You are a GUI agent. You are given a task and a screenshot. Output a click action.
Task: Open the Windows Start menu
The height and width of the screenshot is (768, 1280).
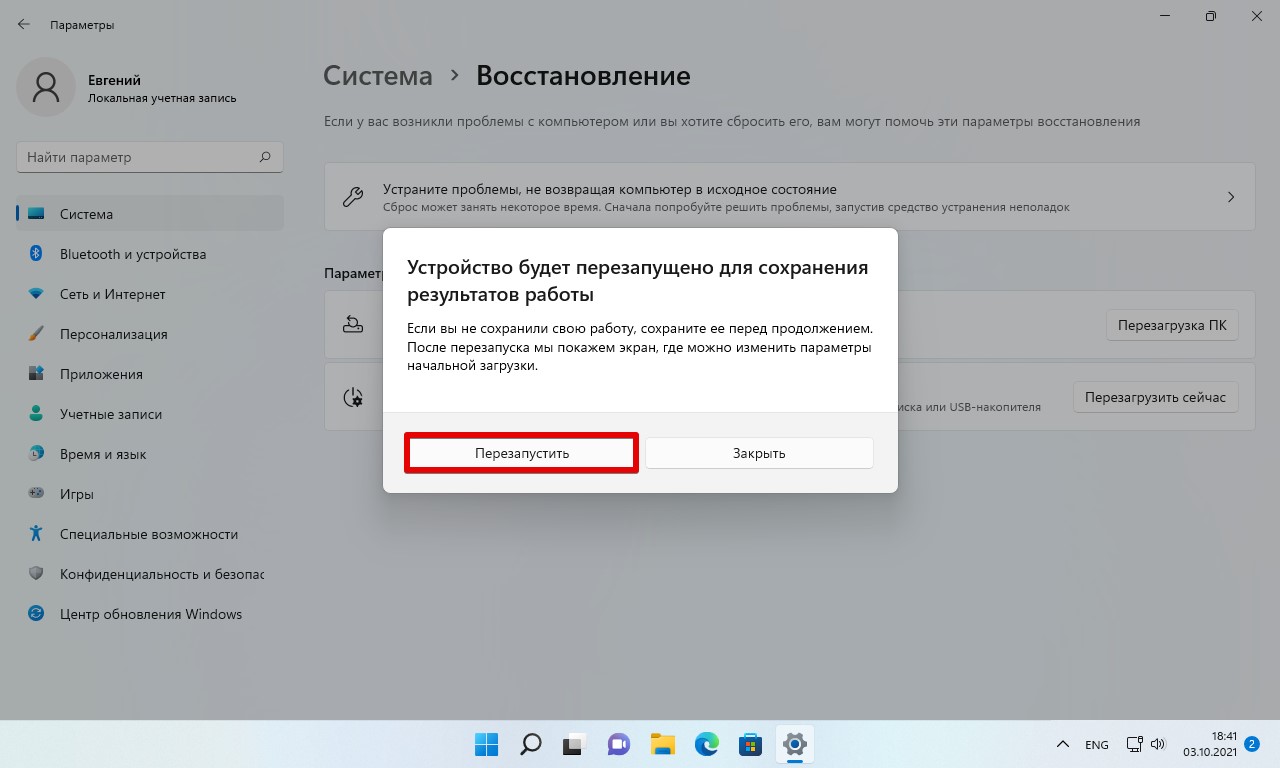coord(487,744)
